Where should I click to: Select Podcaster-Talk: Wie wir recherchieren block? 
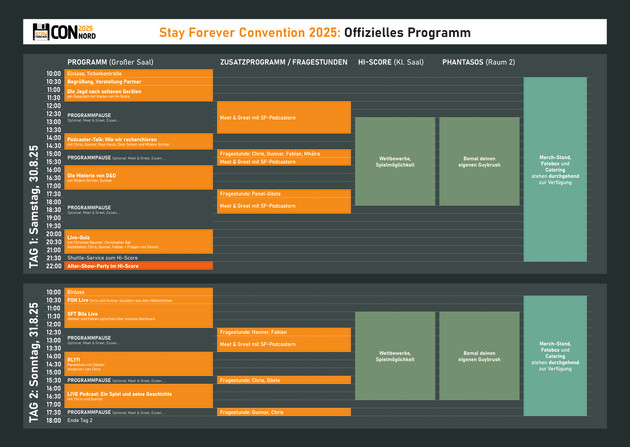tap(139, 141)
